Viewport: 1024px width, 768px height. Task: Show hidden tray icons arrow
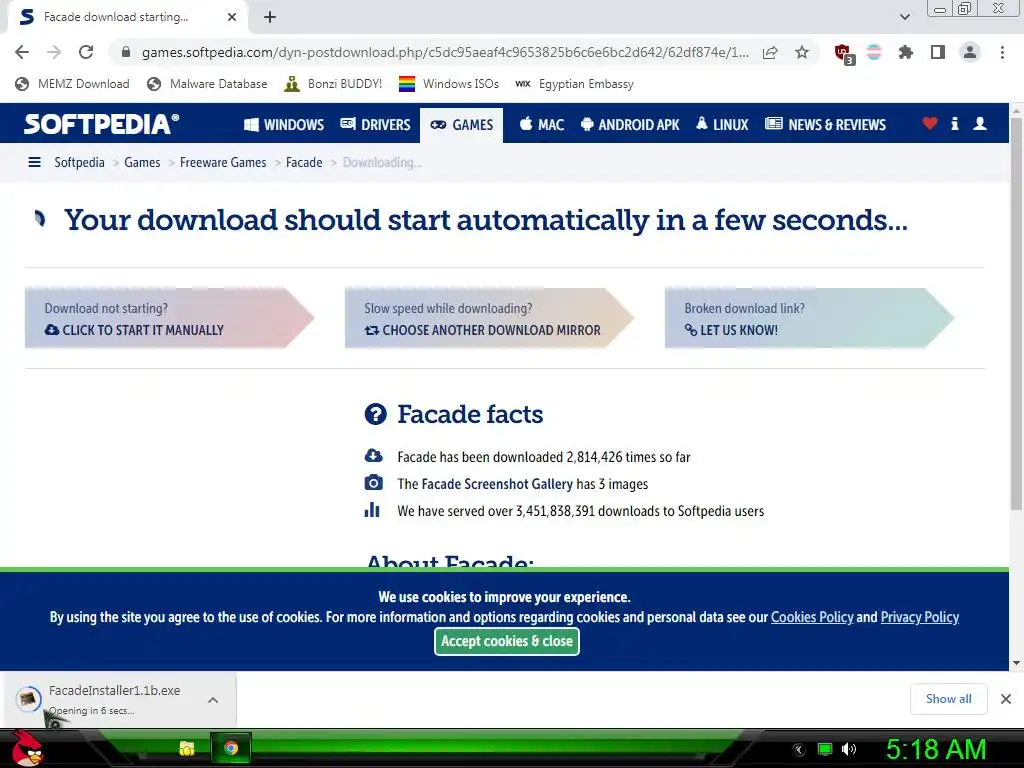click(799, 750)
